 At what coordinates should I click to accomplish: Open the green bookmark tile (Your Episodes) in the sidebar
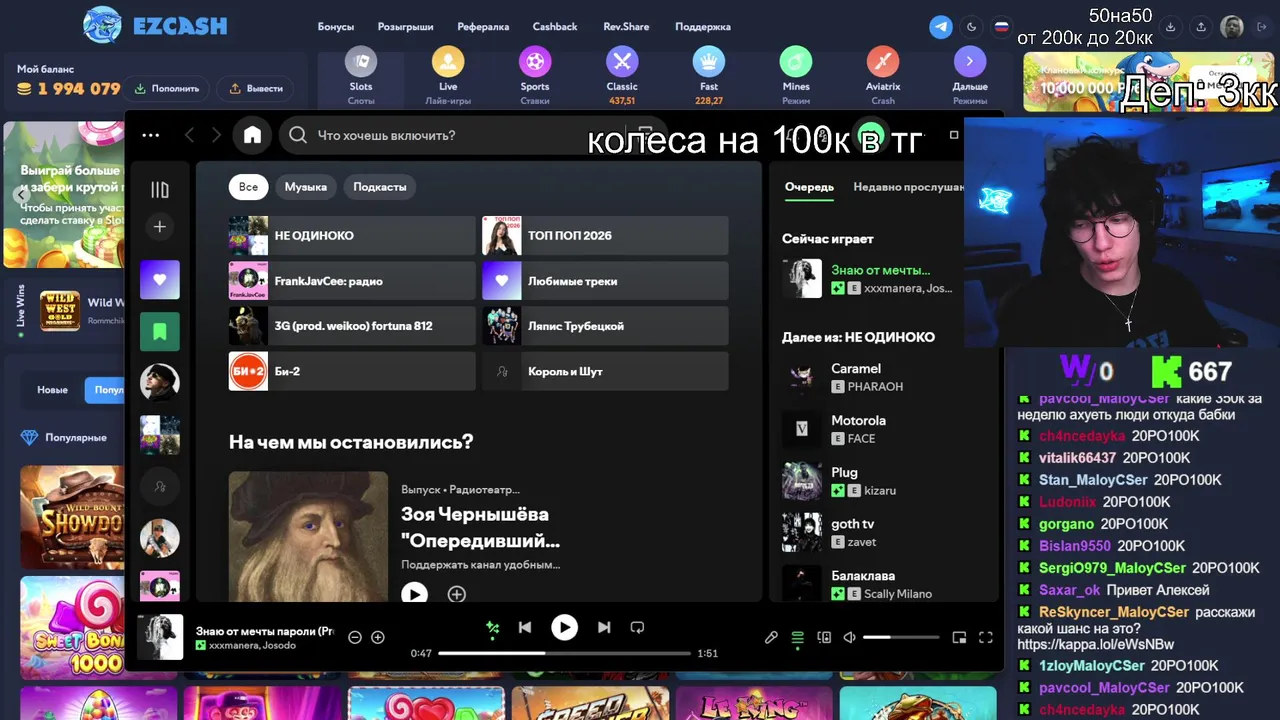[x=160, y=331]
